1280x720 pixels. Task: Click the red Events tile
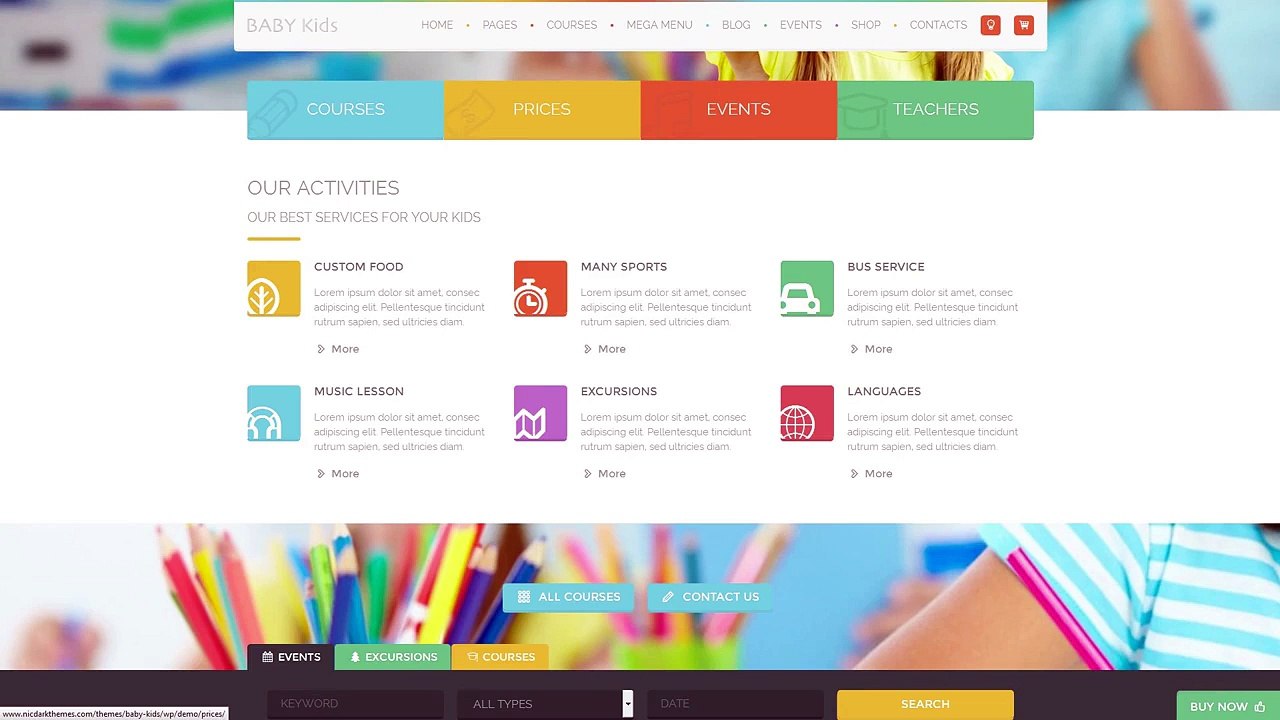[x=739, y=110]
